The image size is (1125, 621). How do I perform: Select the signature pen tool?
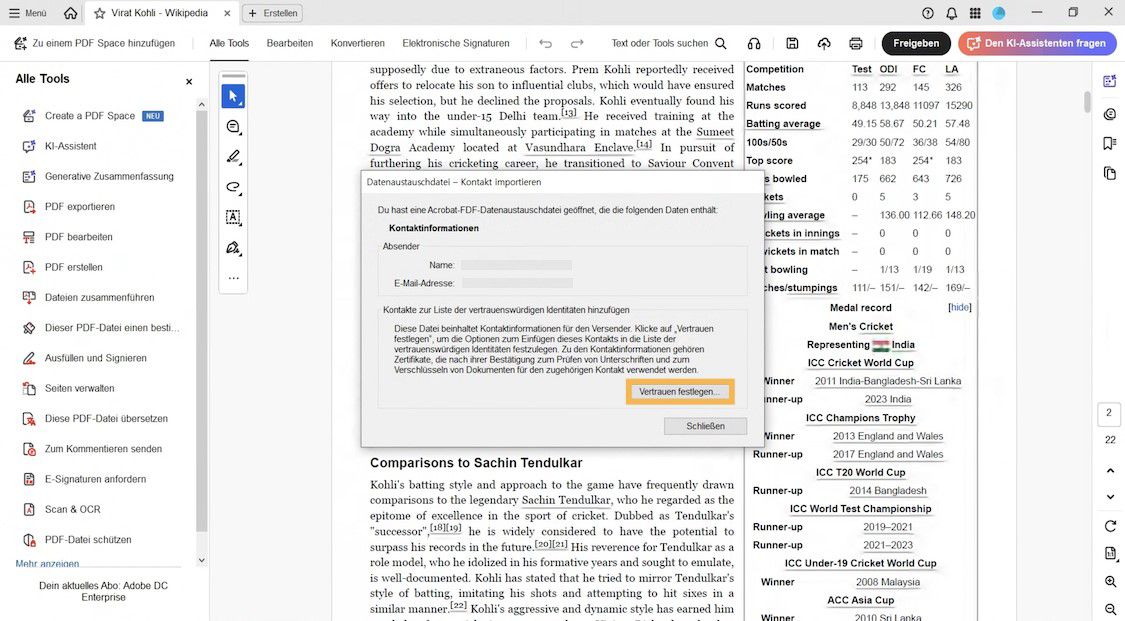coord(233,248)
